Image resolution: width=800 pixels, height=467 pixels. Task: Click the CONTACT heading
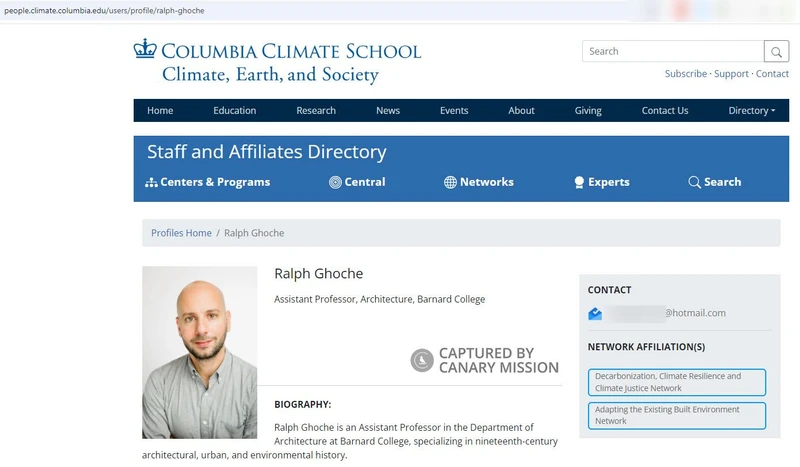click(x=609, y=290)
